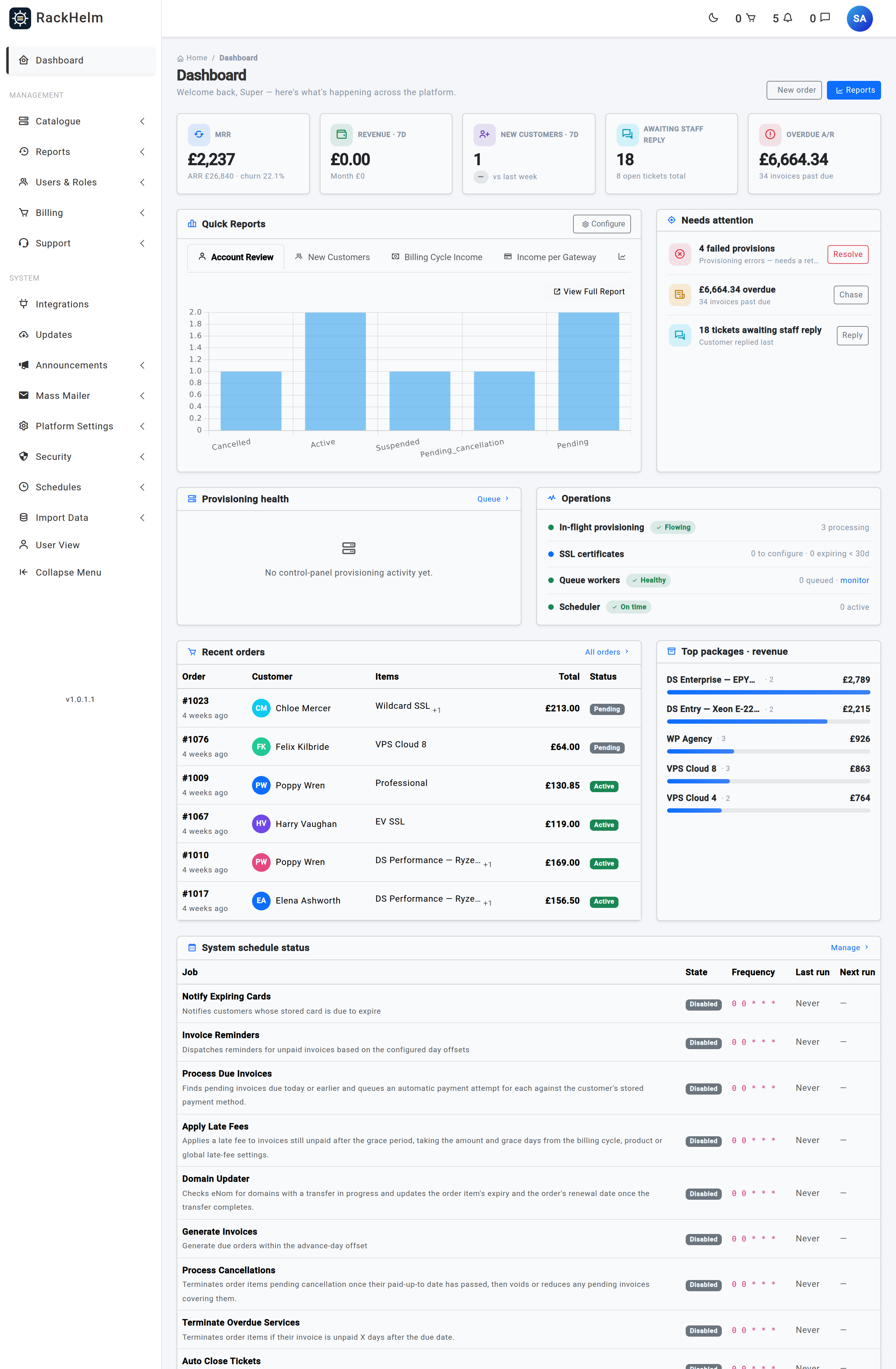Open the shopping cart icon in header
Screen dimensions: 896x1369
750,18
